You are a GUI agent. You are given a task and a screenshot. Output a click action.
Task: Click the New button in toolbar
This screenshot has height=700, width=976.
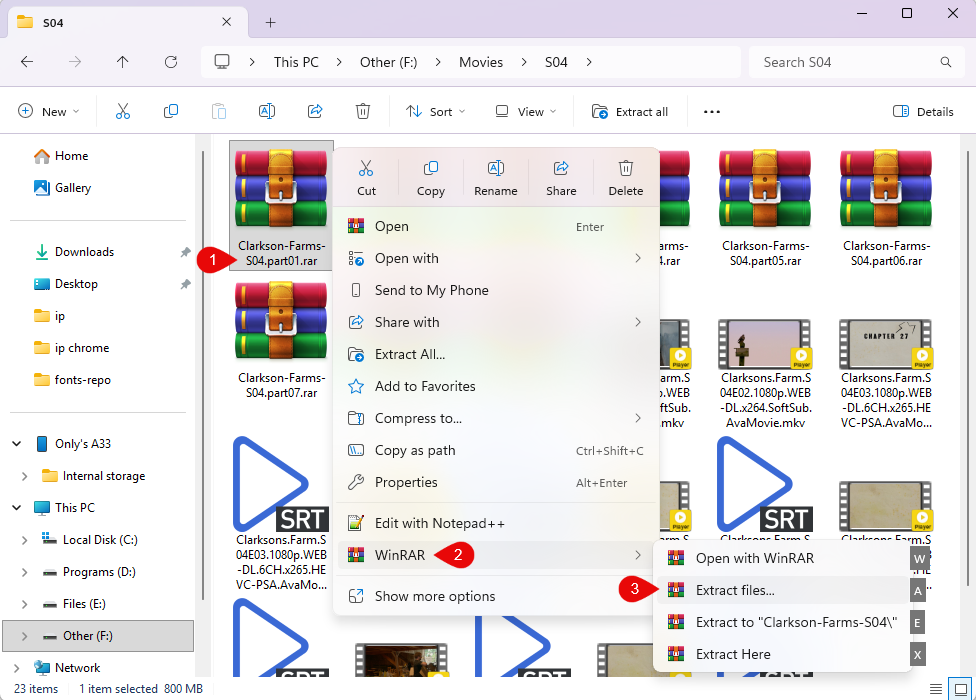tap(48, 112)
